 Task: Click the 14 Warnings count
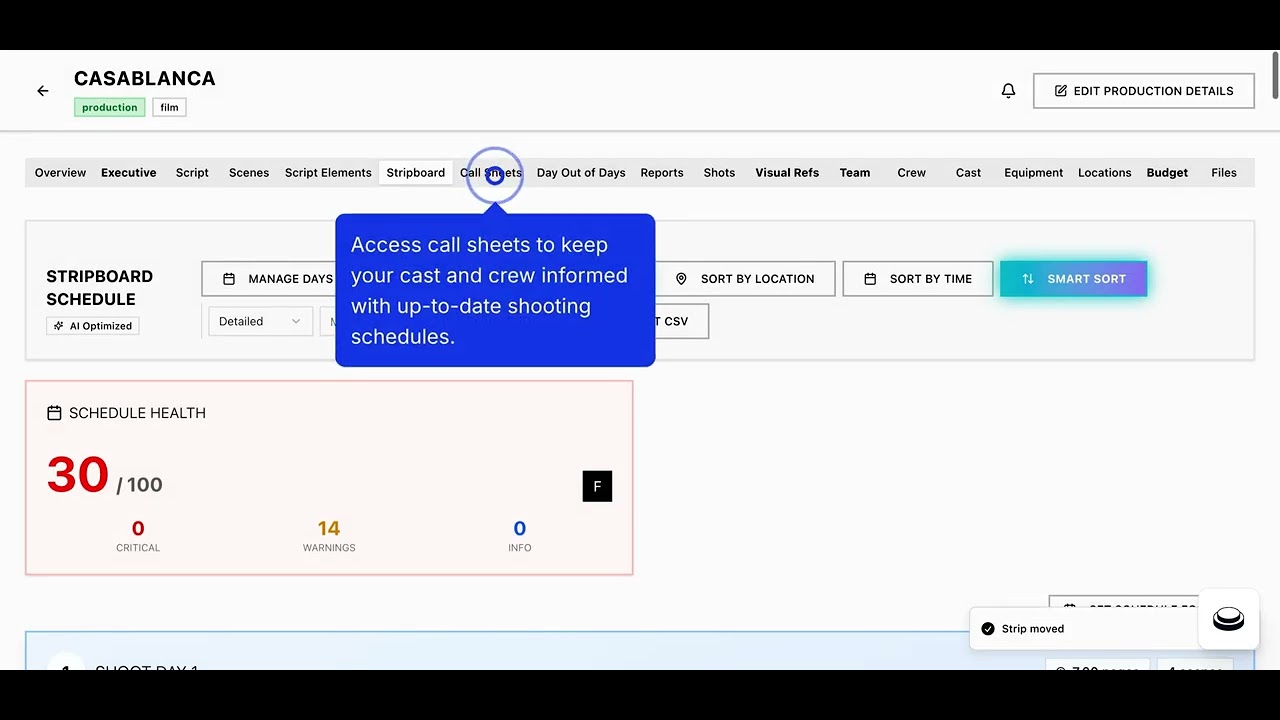[x=329, y=535]
